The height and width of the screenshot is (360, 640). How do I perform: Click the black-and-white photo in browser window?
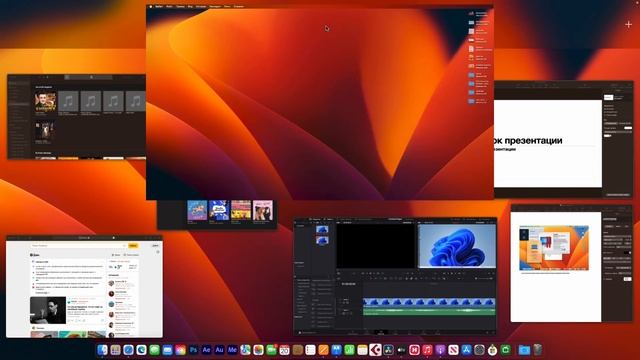coord(48,310)
